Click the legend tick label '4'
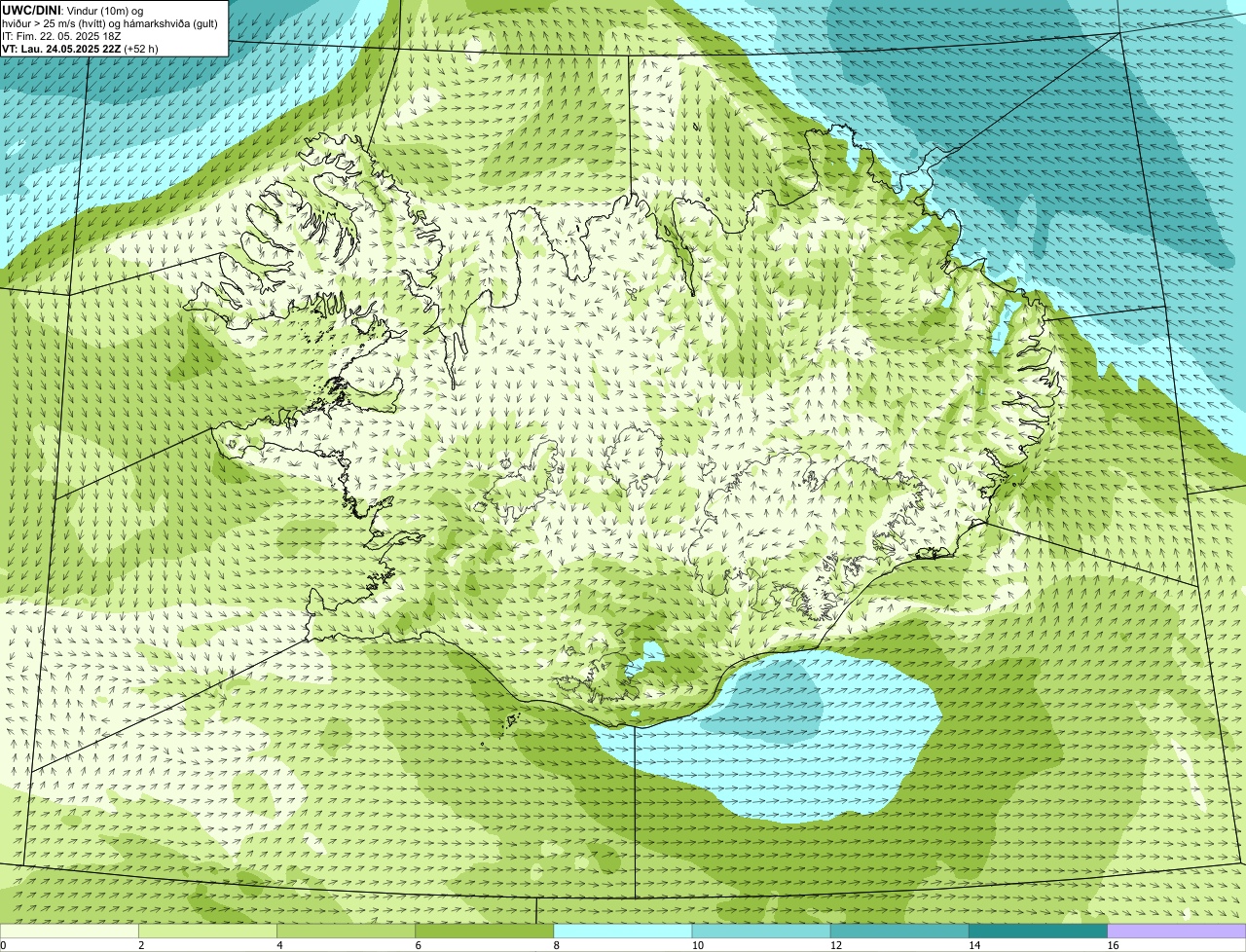This screenshot has height=952, width=1246. click(x=279, y=945)
